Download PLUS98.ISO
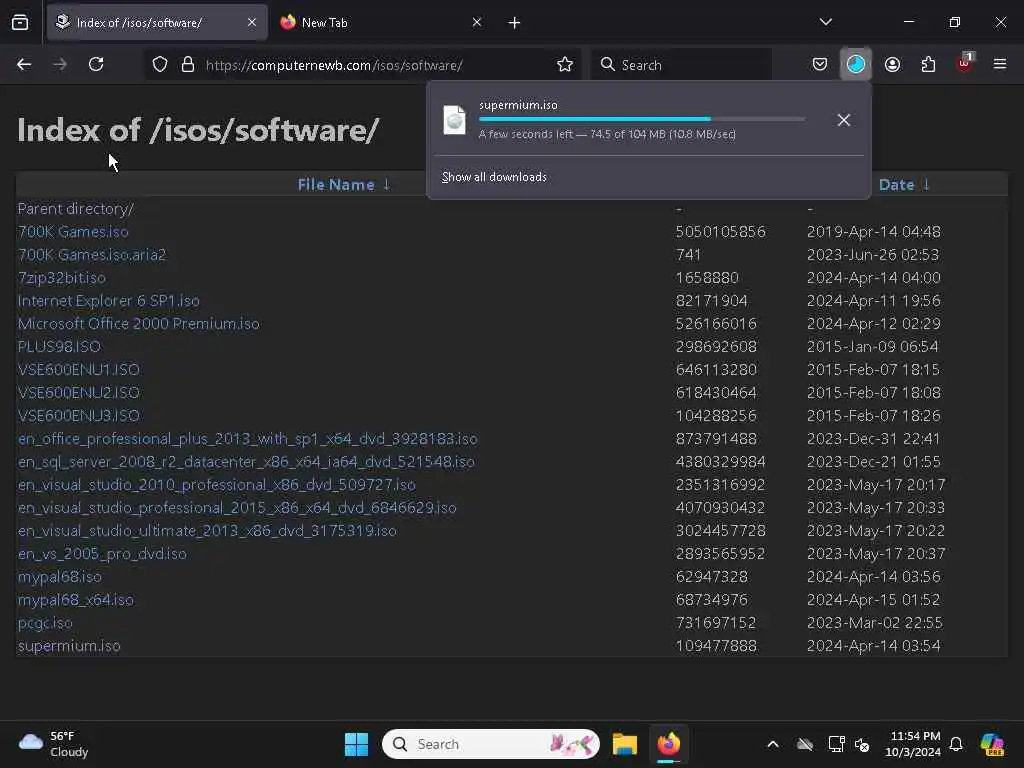1024x768 pixels. coord(59,347)
